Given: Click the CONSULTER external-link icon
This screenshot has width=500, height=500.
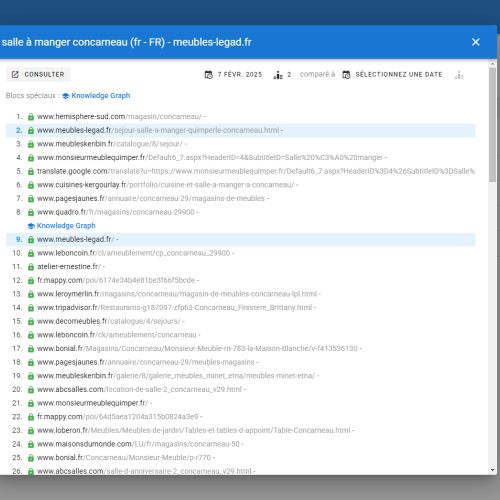Looking at the screenshot, I should pos(15,74).
